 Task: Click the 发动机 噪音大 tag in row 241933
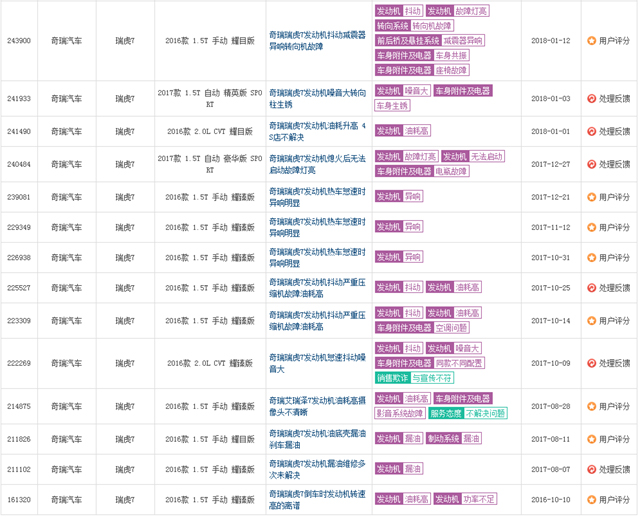(x=402, y=91)
